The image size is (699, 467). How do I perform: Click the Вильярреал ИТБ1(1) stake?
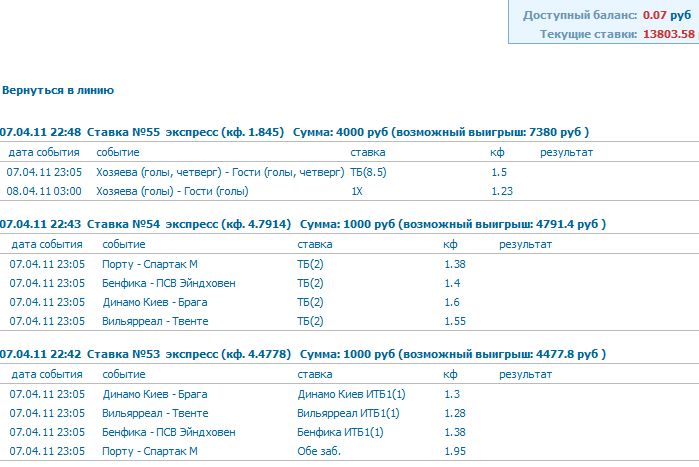(x=348, y=414)
